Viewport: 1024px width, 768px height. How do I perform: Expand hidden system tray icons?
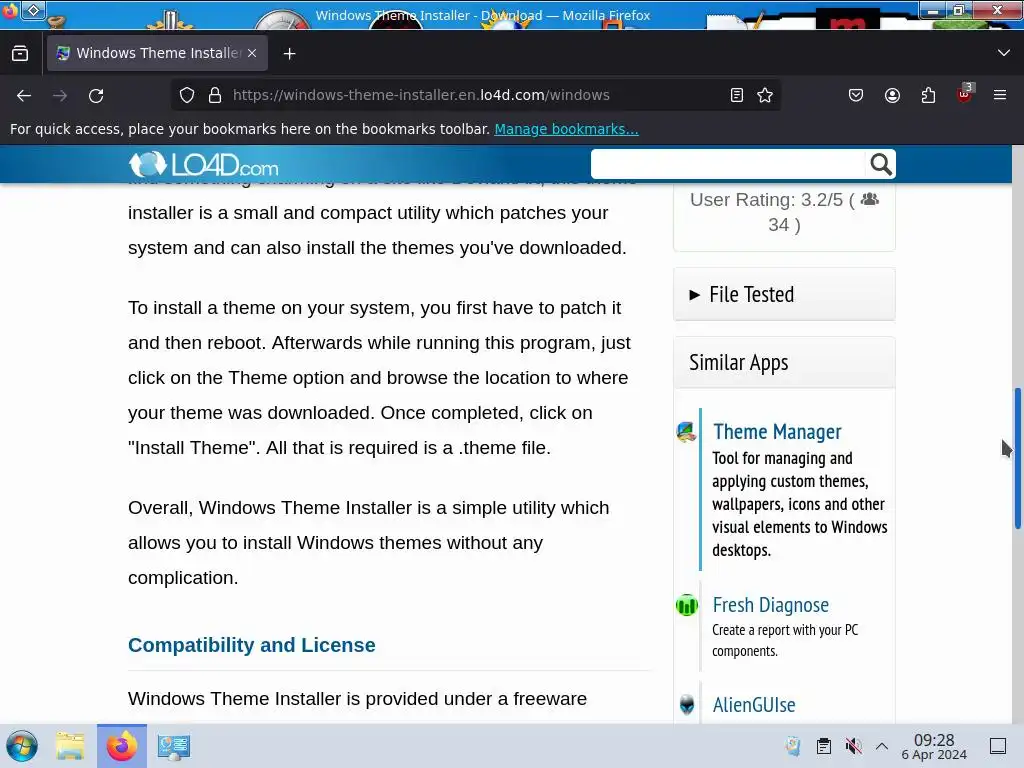pos(882,746)
